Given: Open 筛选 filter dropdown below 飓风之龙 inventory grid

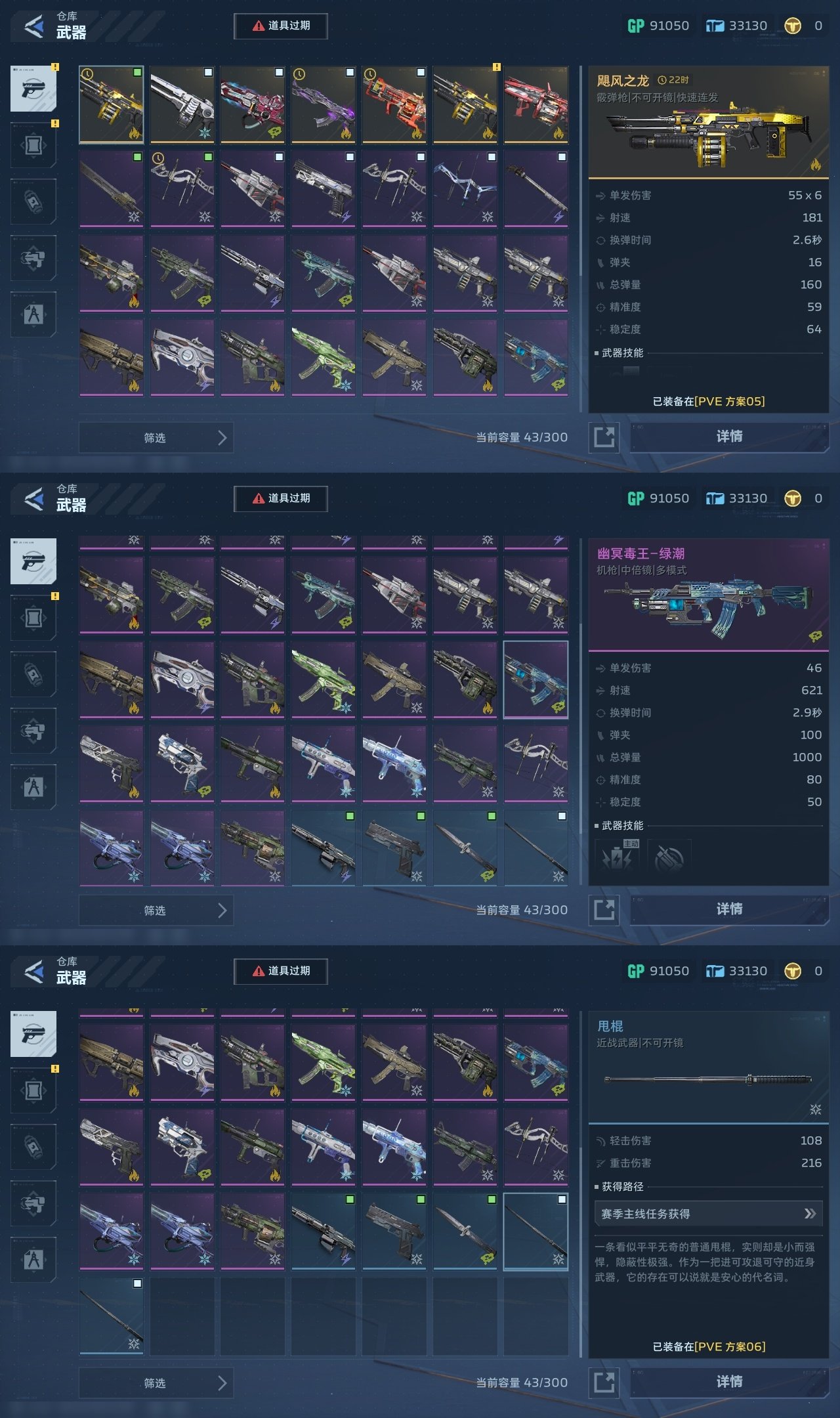Looking at the screenshot, I should click(x=156, y=438).
